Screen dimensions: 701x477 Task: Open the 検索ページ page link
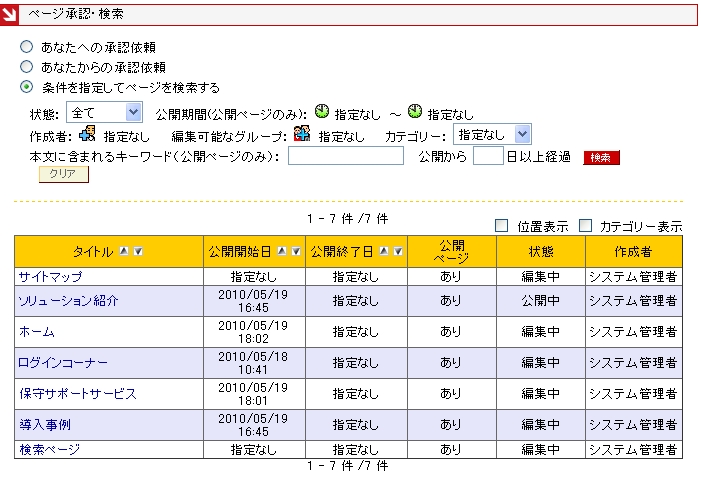(x=50, y=449)
